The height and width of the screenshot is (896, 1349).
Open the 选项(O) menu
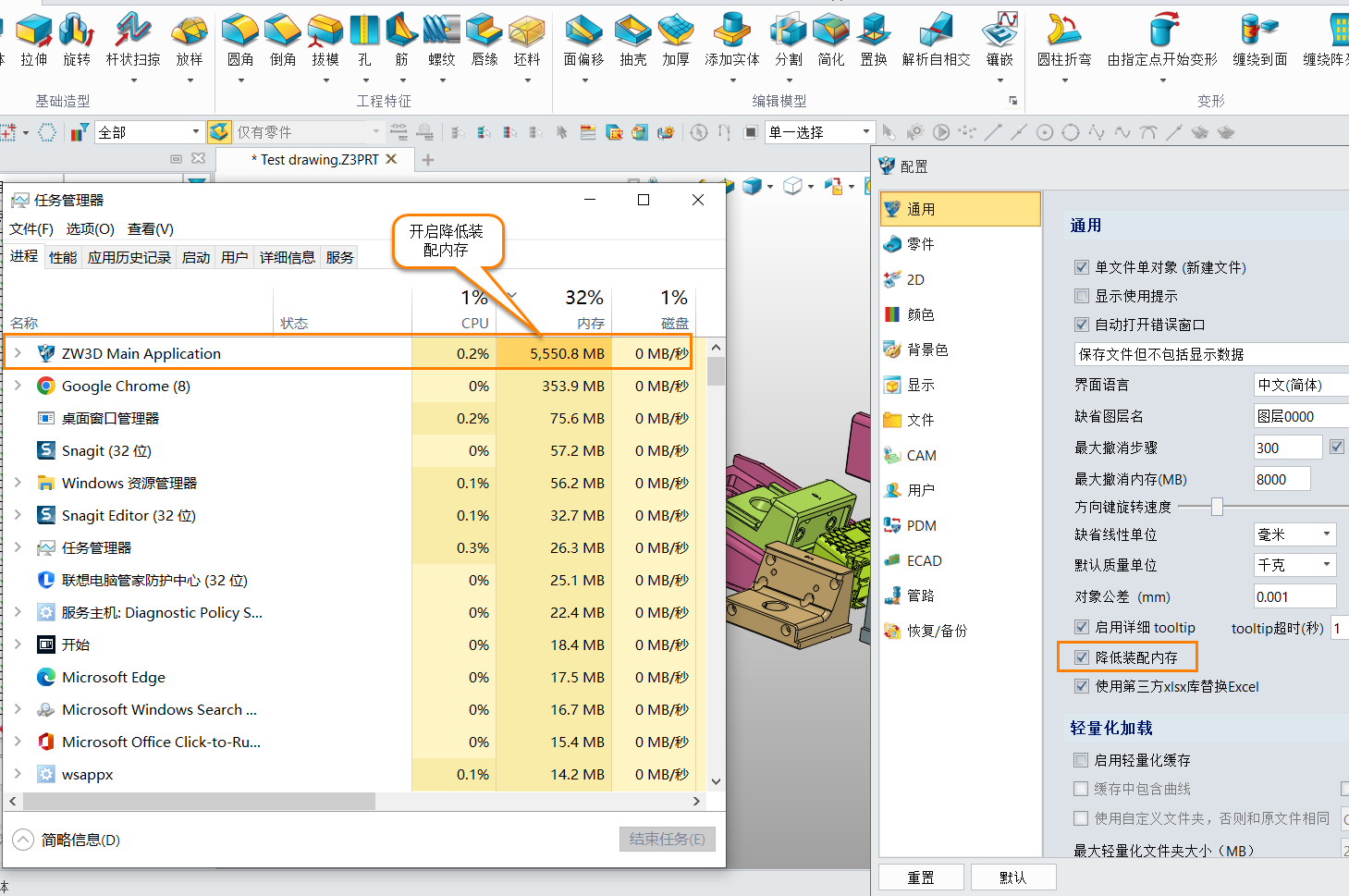click(x=91, y=229)
